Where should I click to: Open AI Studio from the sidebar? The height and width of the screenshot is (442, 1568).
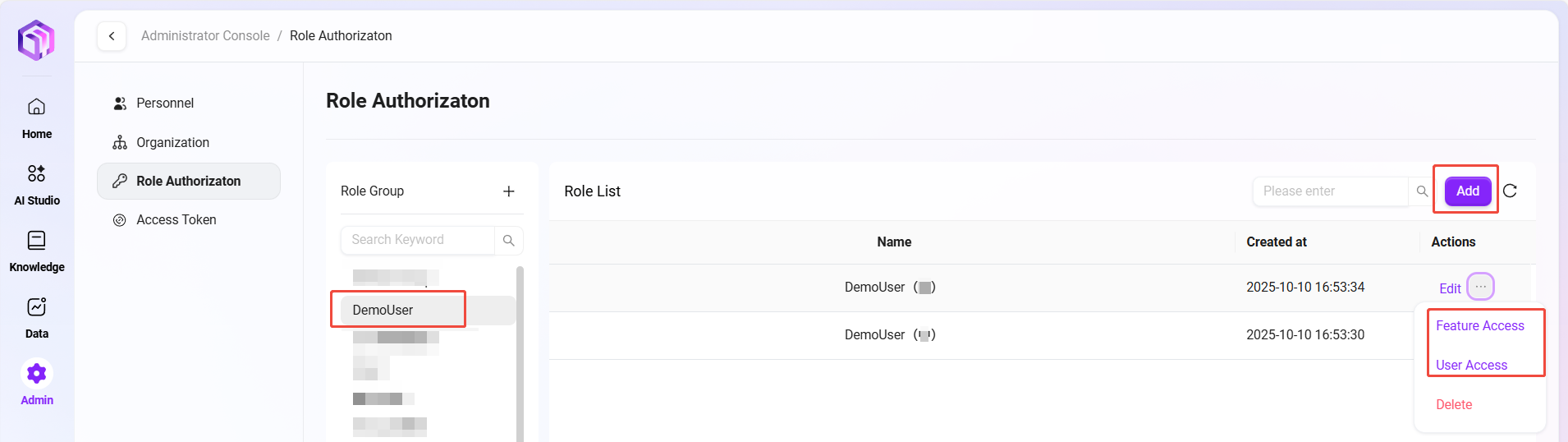pyautogui.click(x=36, y=184)
